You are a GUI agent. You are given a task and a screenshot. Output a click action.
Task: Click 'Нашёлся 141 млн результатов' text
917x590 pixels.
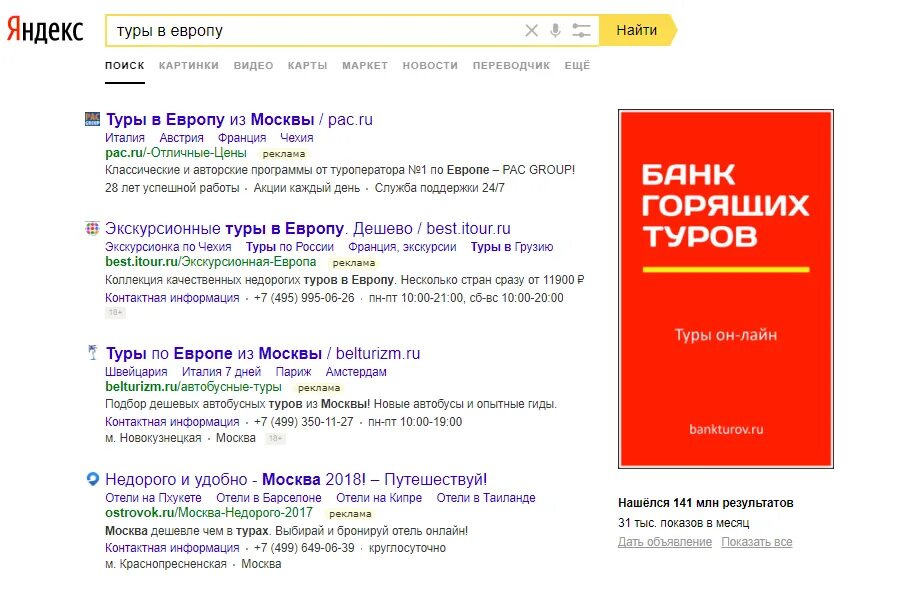(x=706, y=503)
